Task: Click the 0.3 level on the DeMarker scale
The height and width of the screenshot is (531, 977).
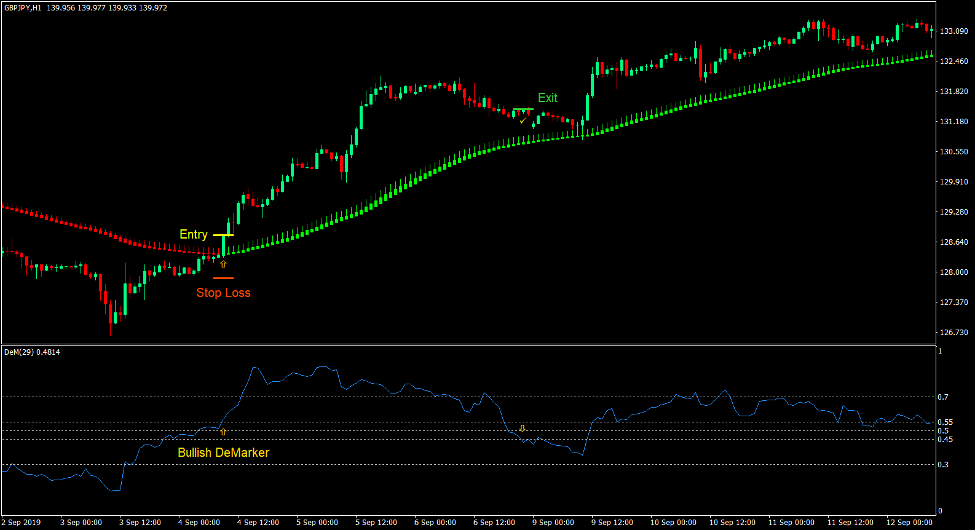Action: pyautogui.click(x=943, y=464)
